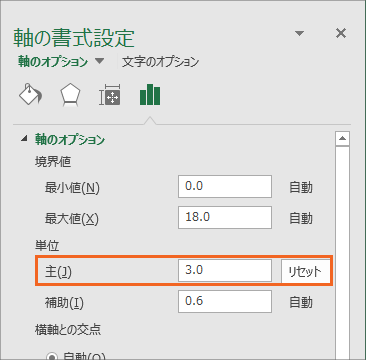
Task: Open the Axis Options bar chart tab
Action: tap(150, 95)
